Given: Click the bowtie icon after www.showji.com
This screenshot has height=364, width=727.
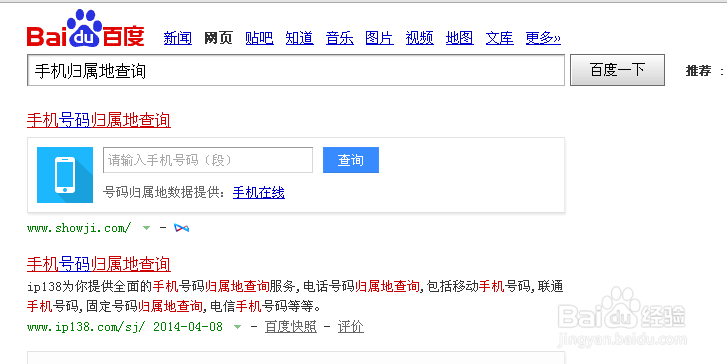Looking at the screenshot, I should point(181,228).
